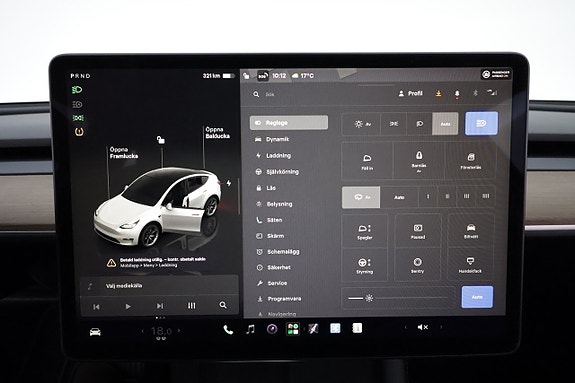Tap Öppna Baklucka to open trunk

click(217, 132)
